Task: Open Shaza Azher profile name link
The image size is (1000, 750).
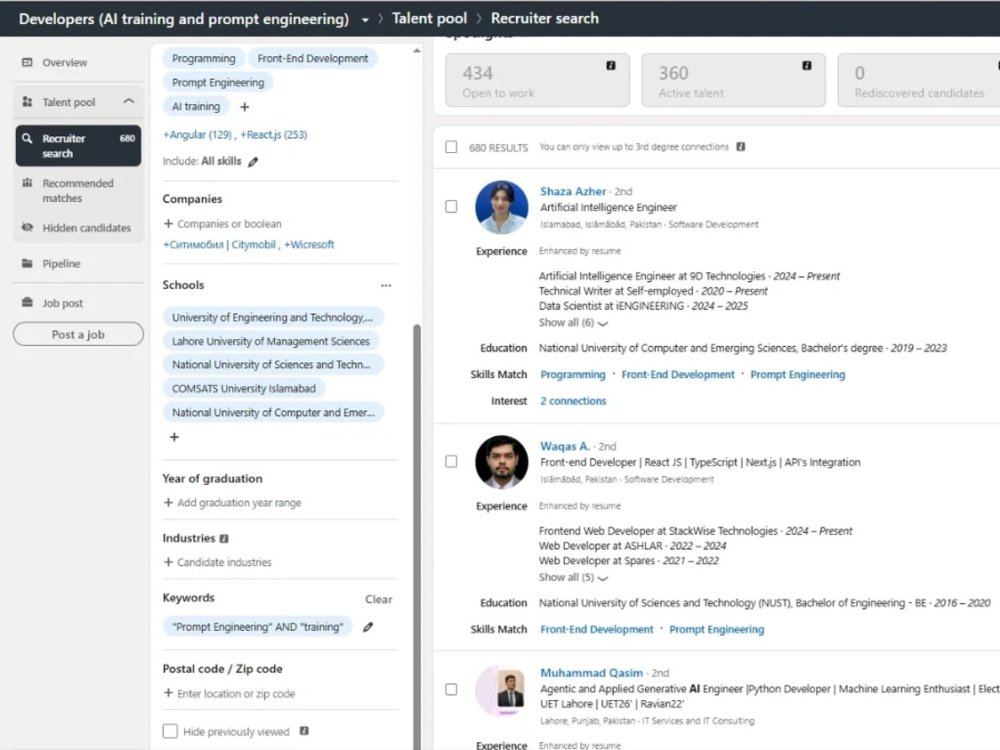Action: pyautogui.click(x=573, y=191)
